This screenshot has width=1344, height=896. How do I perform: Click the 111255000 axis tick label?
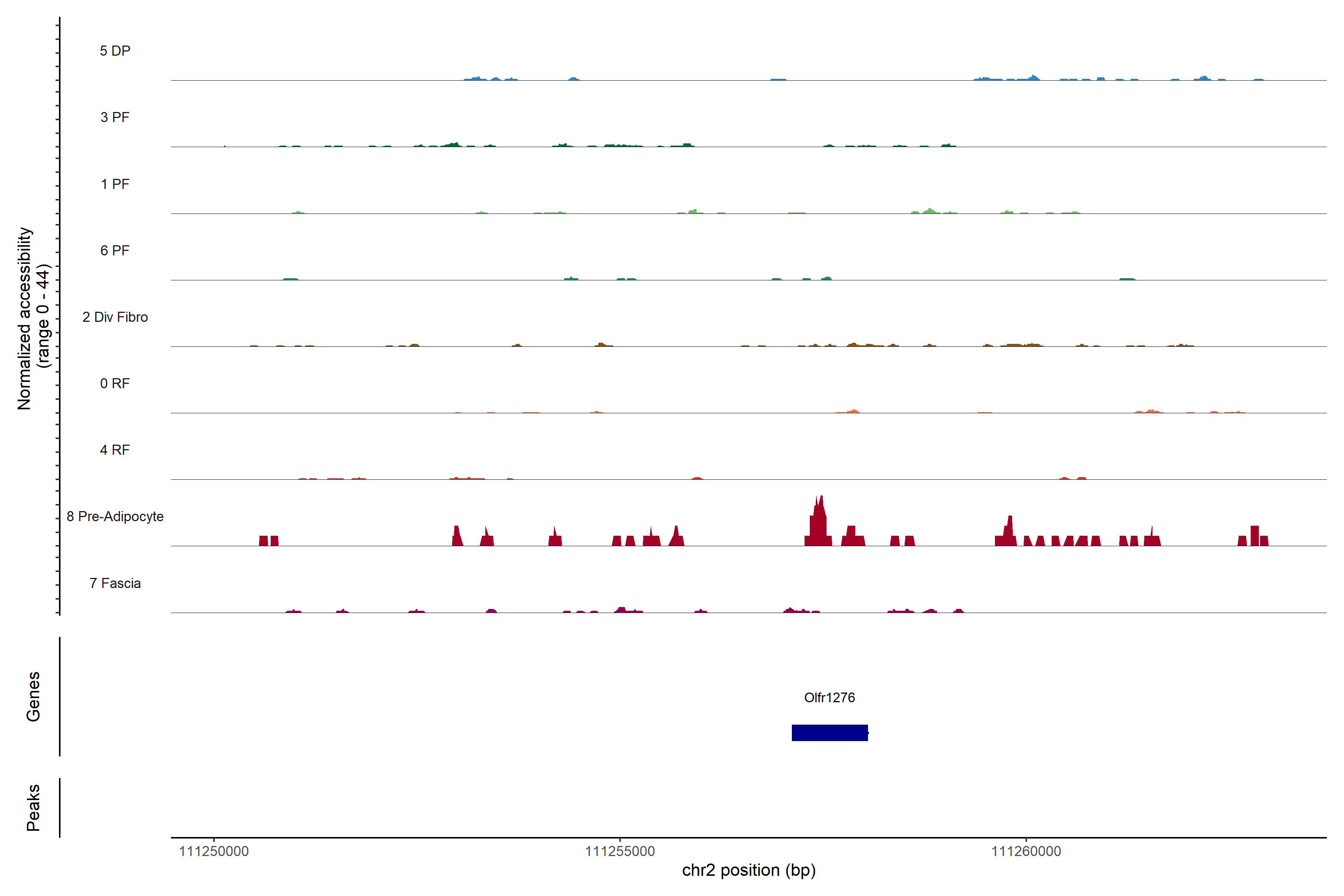click(620, 851)
